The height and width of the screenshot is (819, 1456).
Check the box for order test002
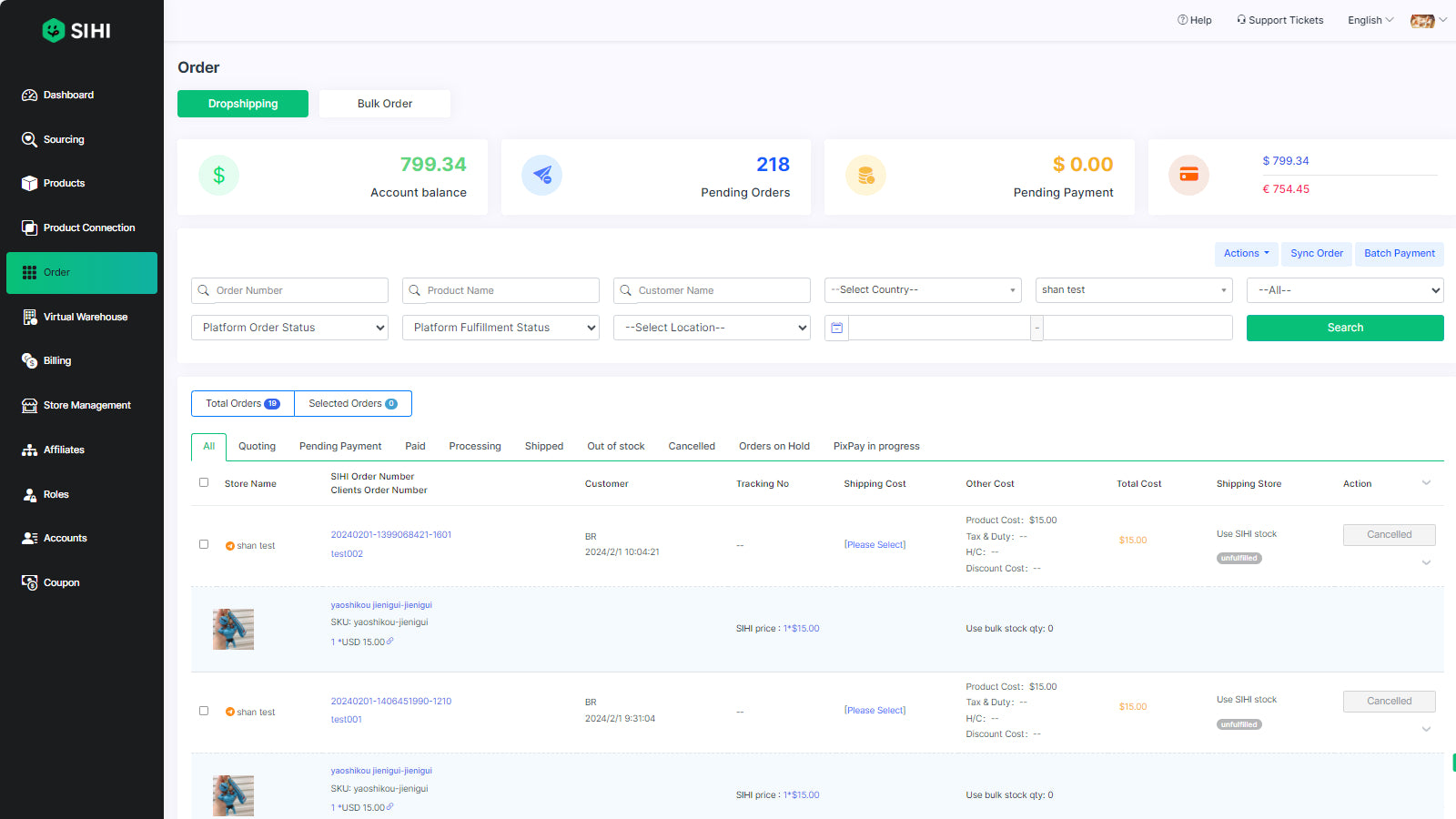[204, 544]
